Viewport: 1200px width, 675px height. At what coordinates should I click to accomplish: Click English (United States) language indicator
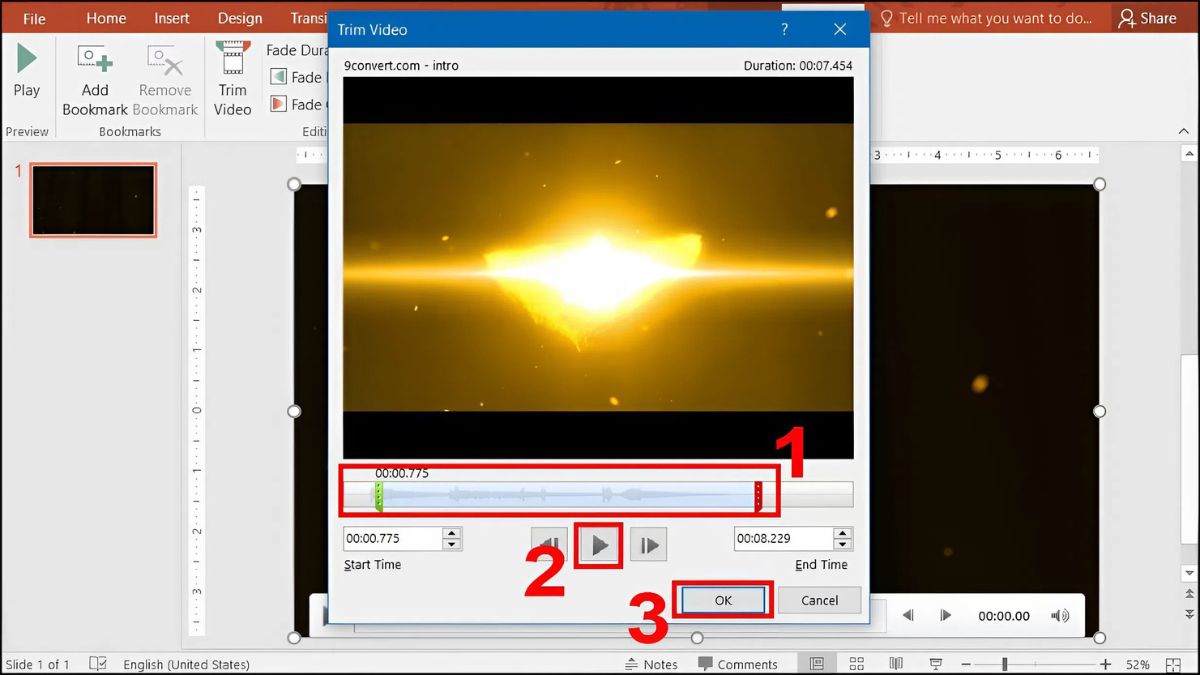coord(186,664)
